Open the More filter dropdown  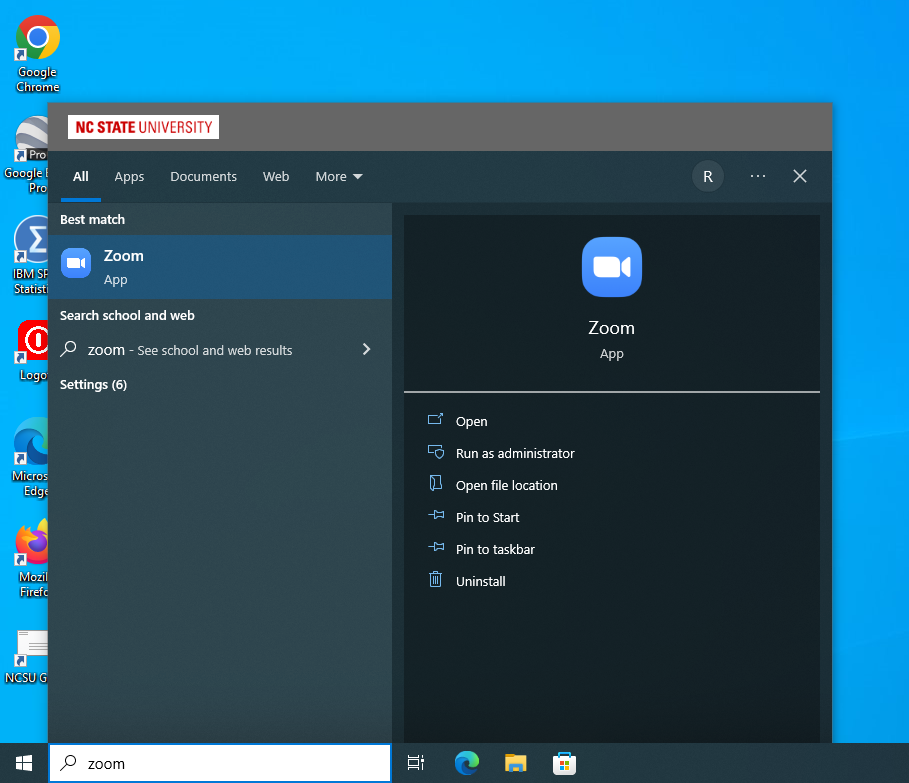coord(338,176)
